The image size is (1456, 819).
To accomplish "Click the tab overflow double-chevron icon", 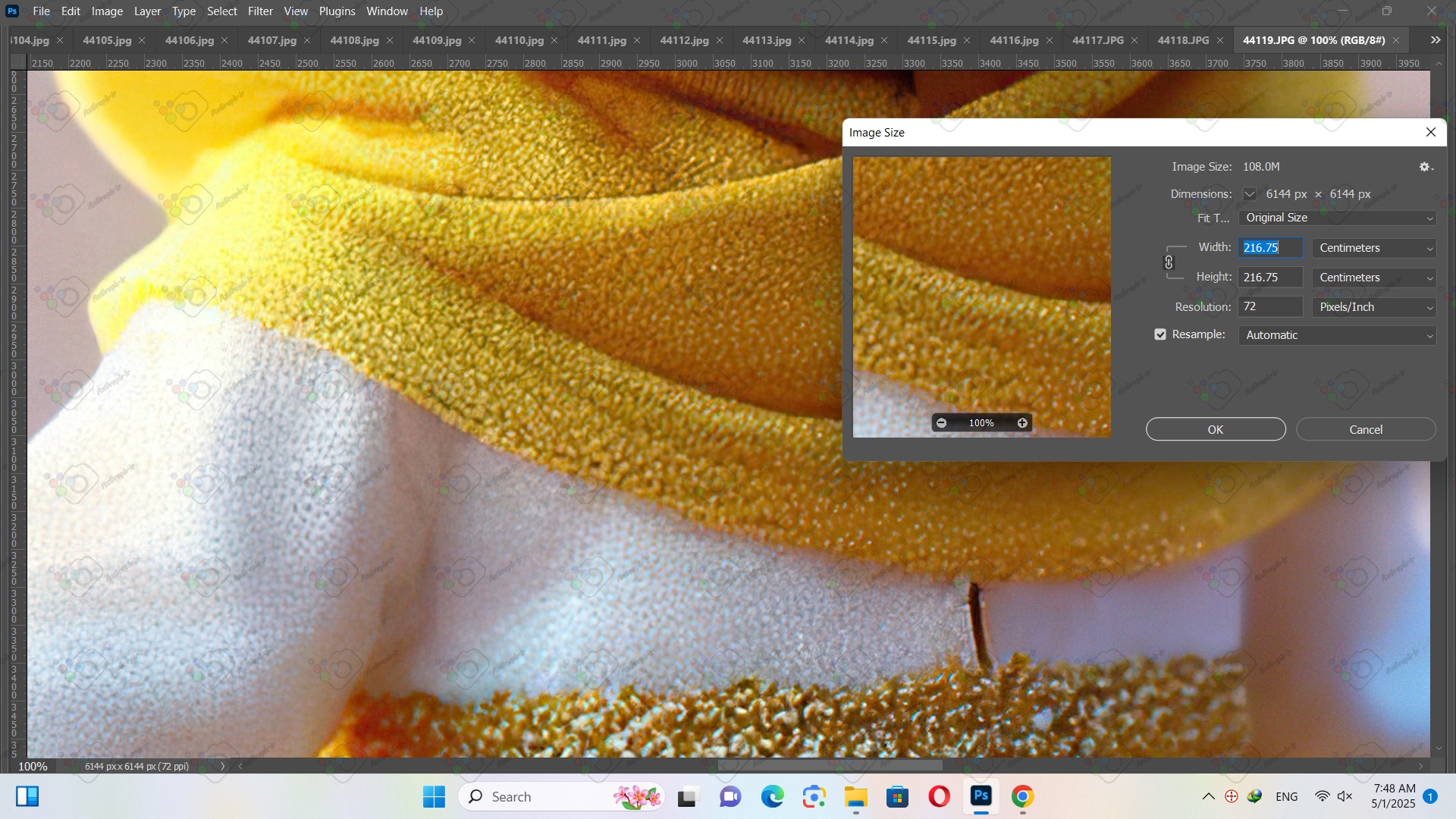I will tap(1435, 40).
